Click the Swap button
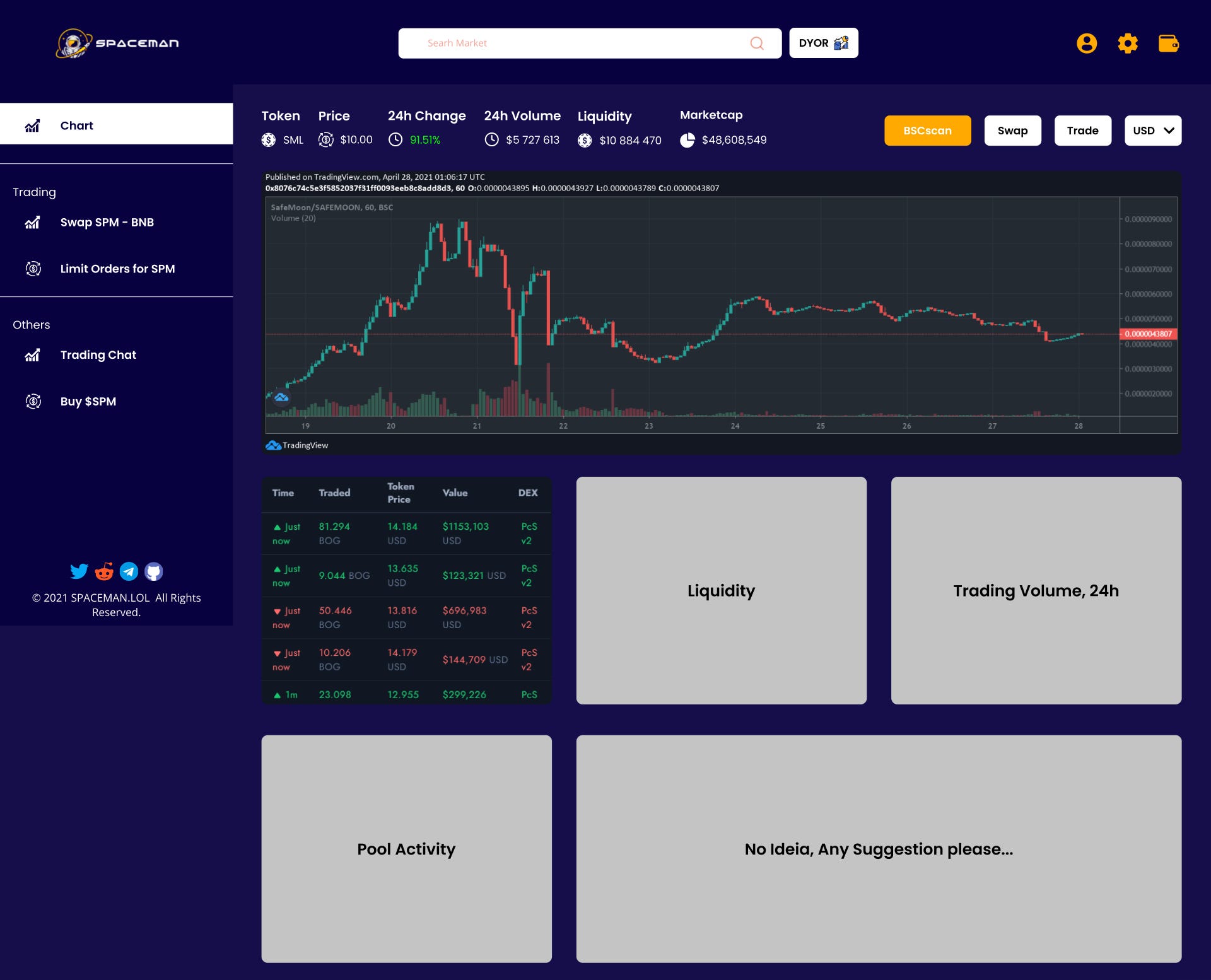This screenshot has width=1211, height=980. click(1013, 131)
